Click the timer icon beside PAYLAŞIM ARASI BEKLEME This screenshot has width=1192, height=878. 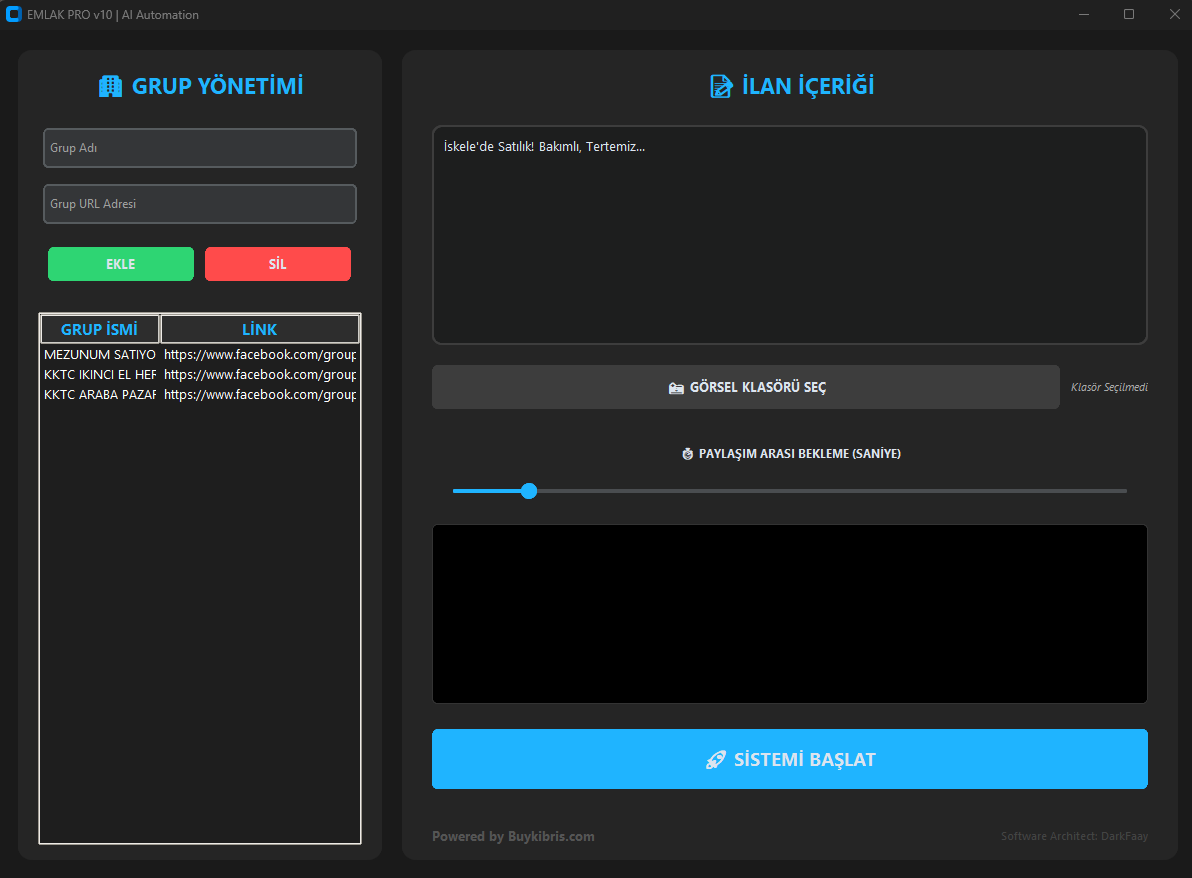point(687,454)
